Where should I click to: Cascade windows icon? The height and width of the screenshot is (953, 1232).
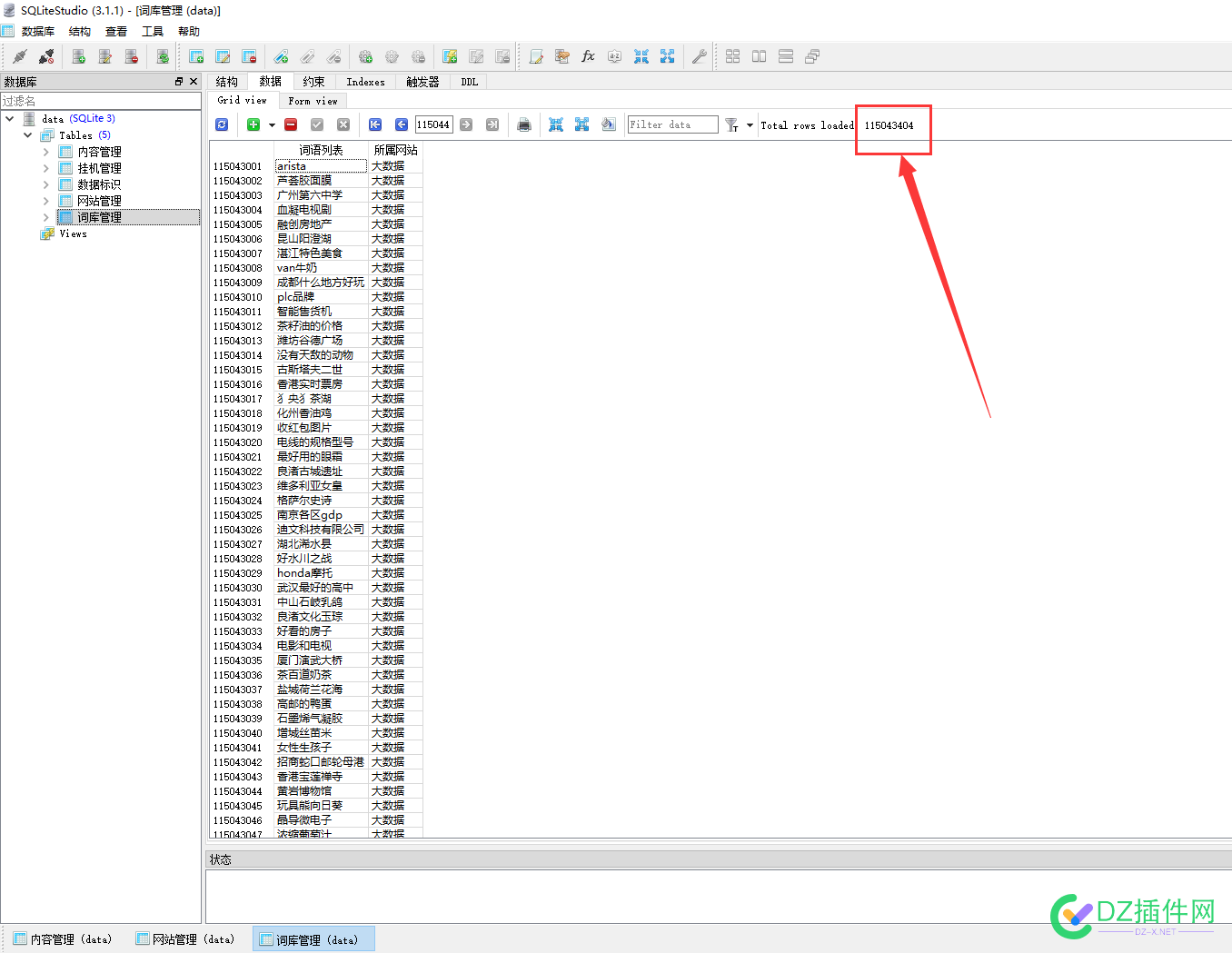(x=812, y=56)
